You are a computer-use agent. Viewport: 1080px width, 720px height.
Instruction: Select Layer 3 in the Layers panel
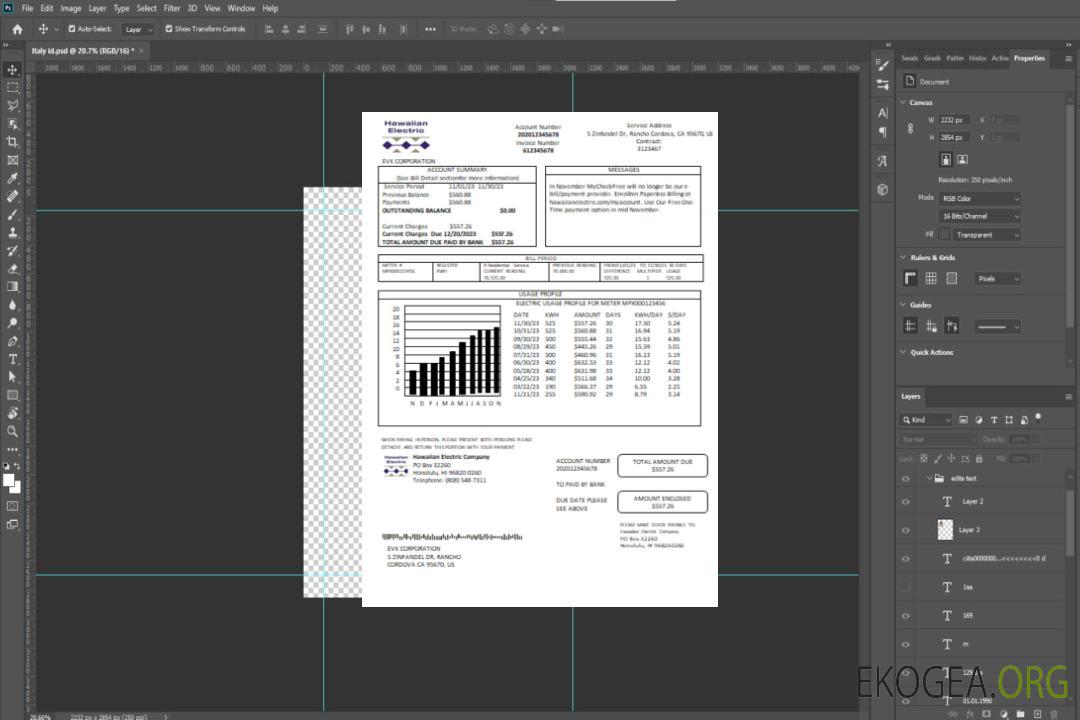click(968, 529)
